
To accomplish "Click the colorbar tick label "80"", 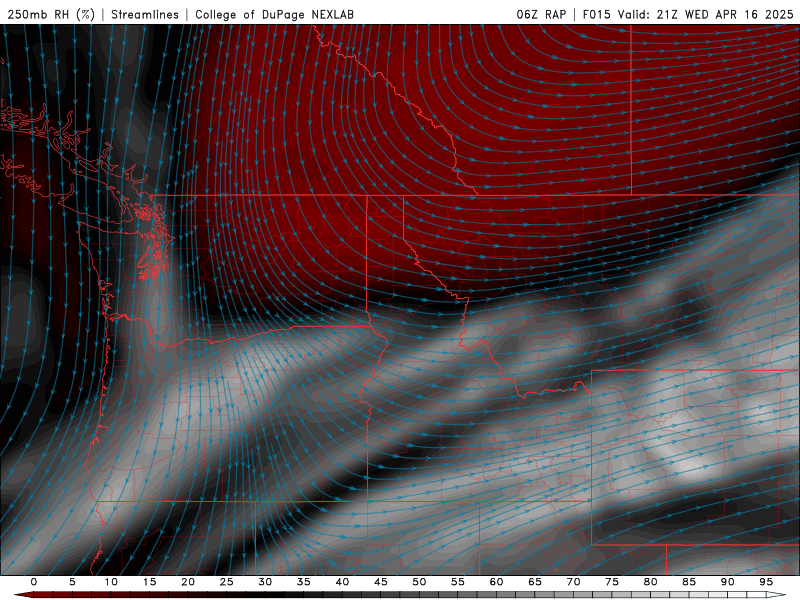I will (x=651, y=582).
